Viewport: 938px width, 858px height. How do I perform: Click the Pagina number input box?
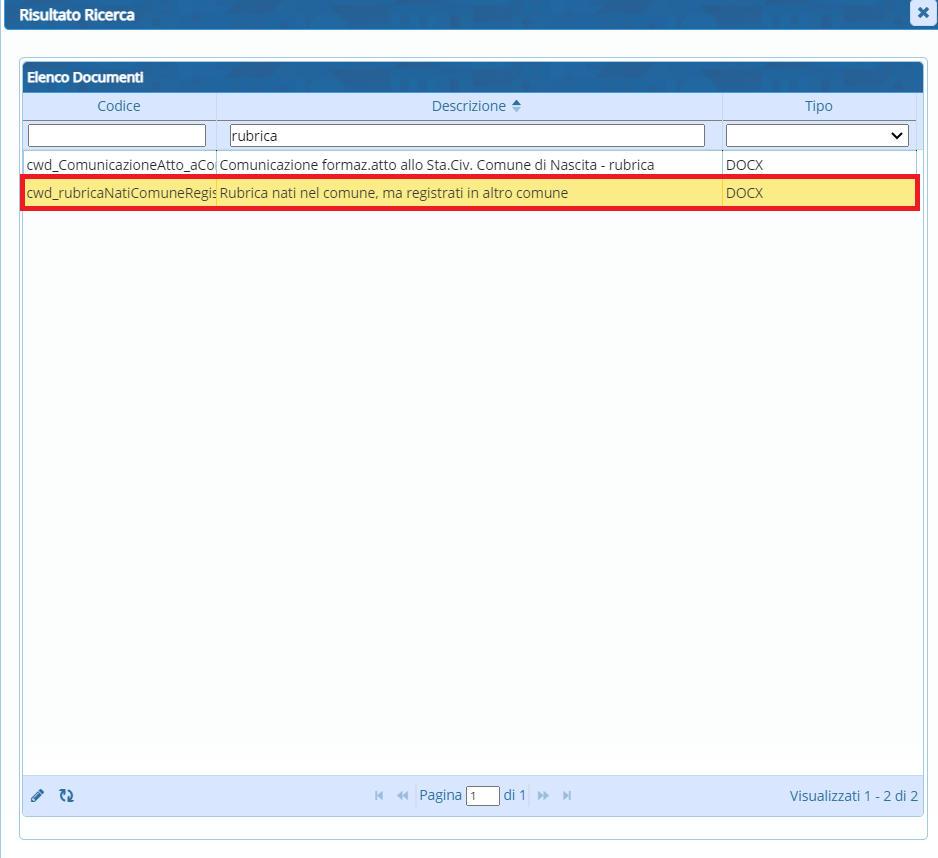click(483, 796)
